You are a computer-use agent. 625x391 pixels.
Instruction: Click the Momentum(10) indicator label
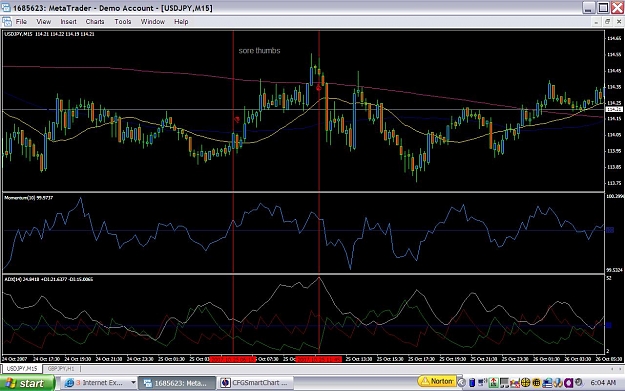pos(29,198)
